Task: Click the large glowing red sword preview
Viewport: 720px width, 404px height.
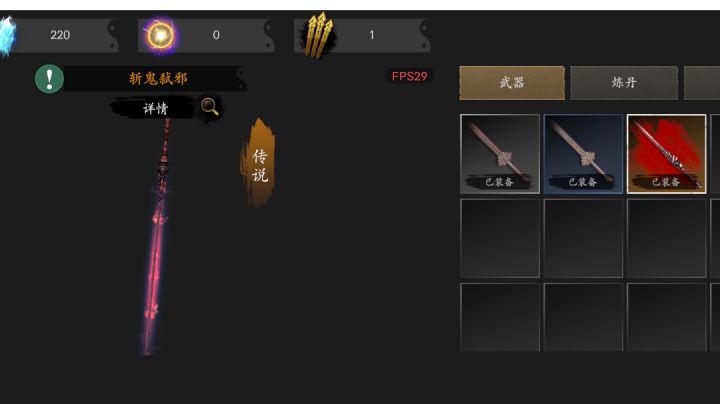Action: pos(156,236)
